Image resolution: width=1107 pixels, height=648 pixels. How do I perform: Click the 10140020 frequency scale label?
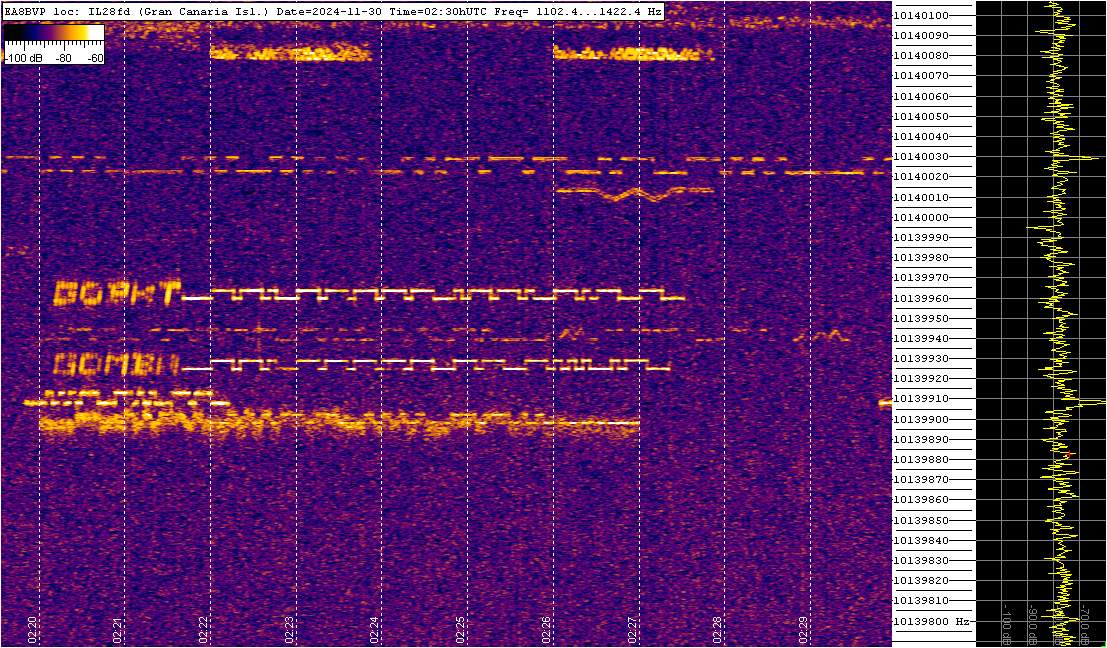click(x=921, y=176)
